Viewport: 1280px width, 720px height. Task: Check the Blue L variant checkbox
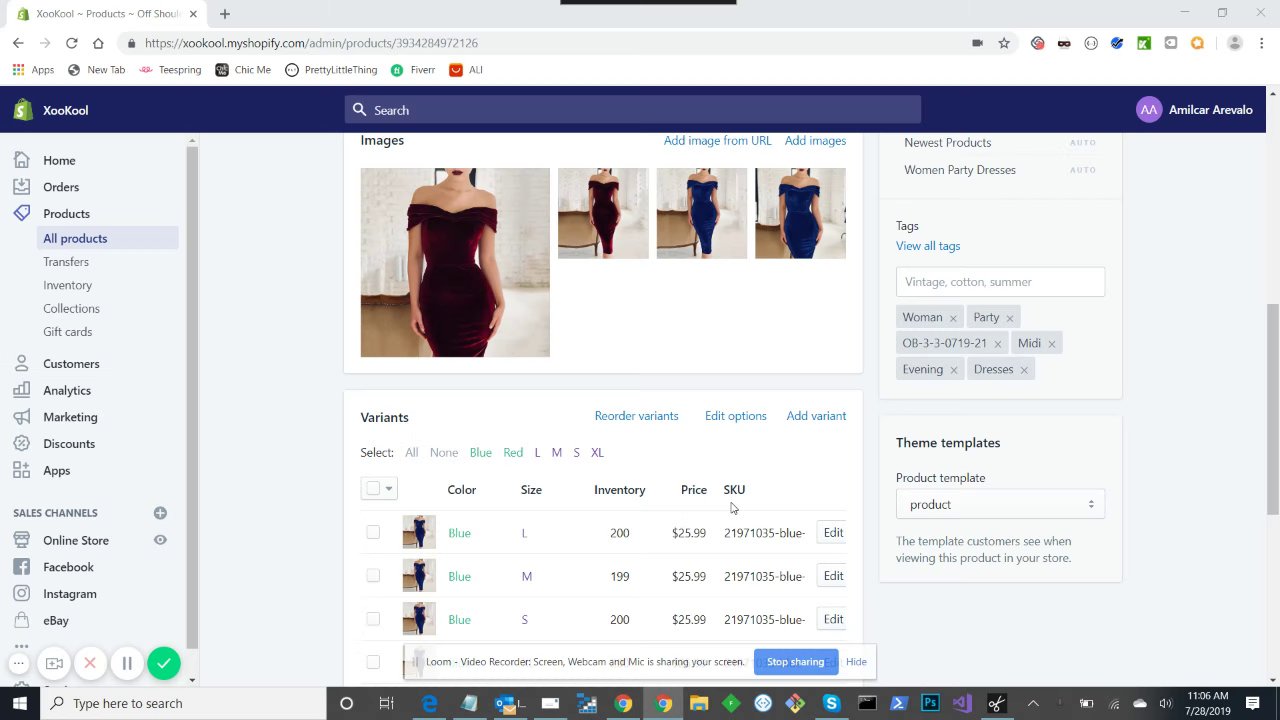click(373, 533)
